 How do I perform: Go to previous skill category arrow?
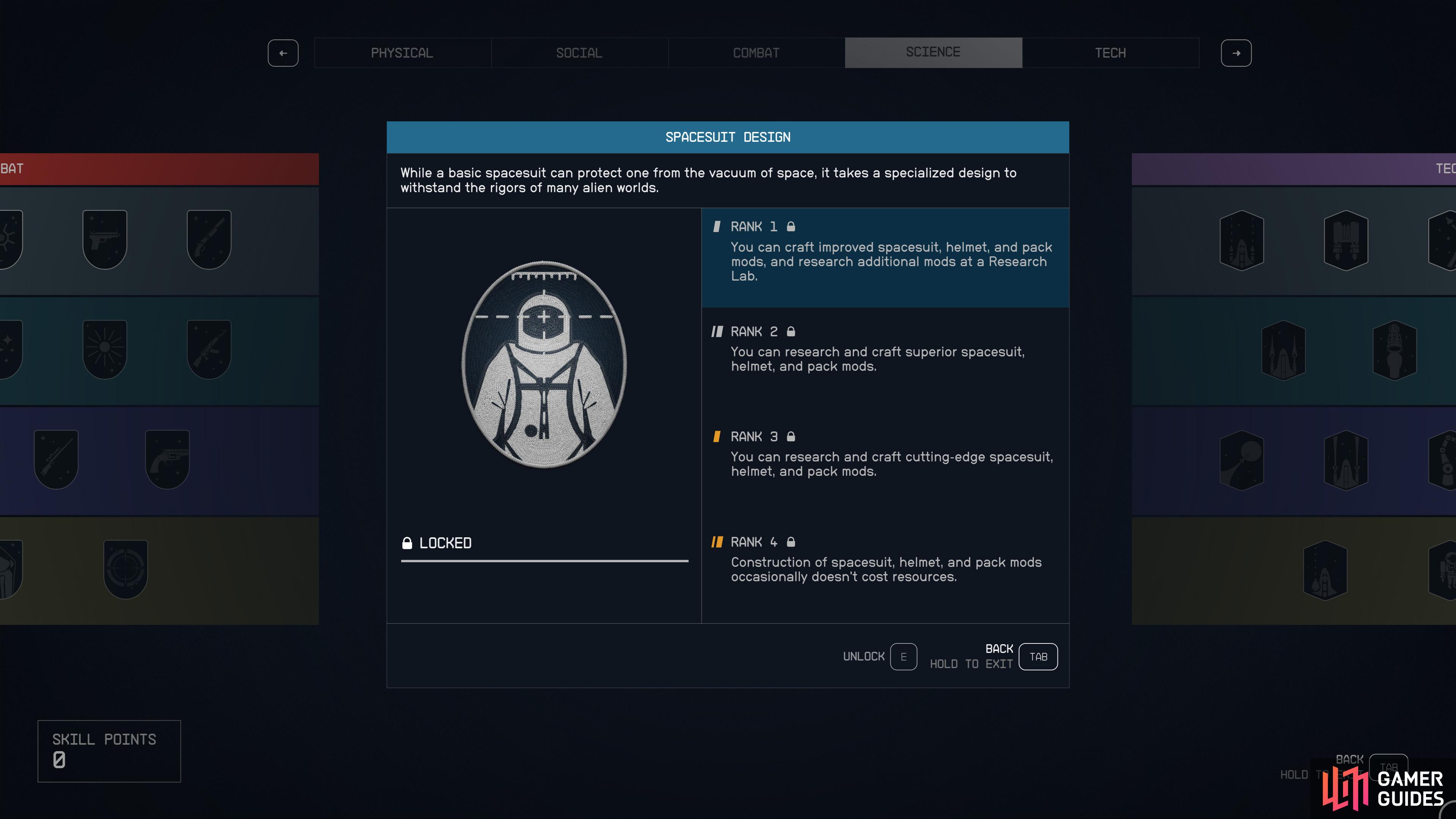(x=283, y=53)
